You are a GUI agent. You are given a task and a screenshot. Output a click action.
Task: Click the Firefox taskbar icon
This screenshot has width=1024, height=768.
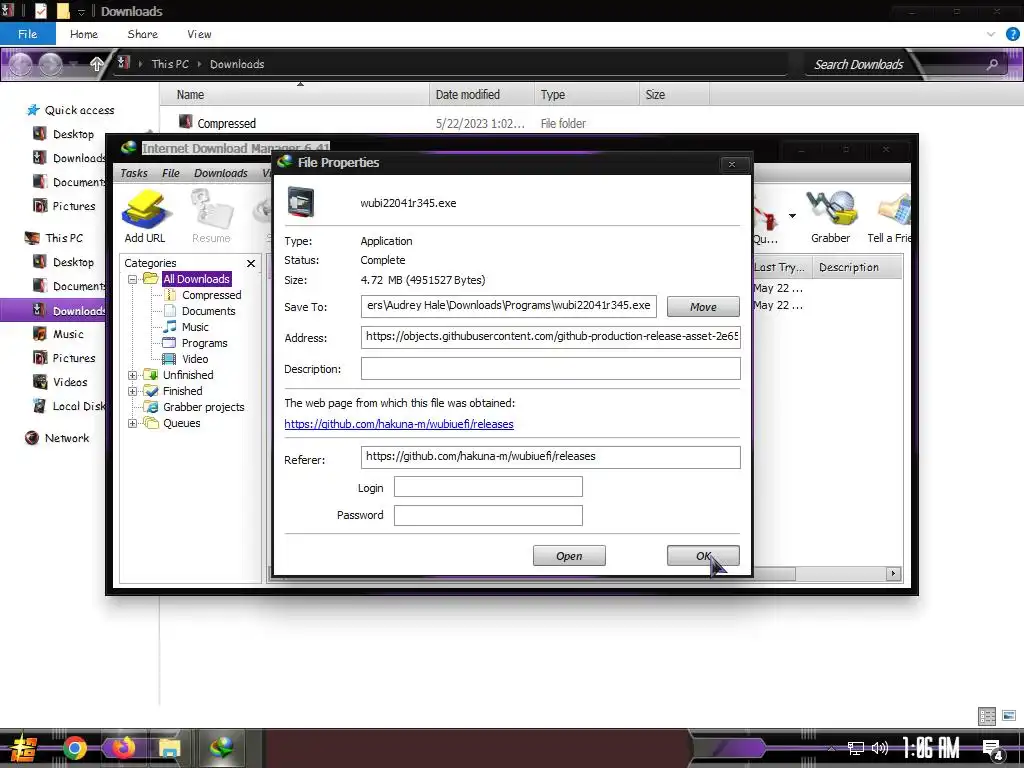click(122, 748)
